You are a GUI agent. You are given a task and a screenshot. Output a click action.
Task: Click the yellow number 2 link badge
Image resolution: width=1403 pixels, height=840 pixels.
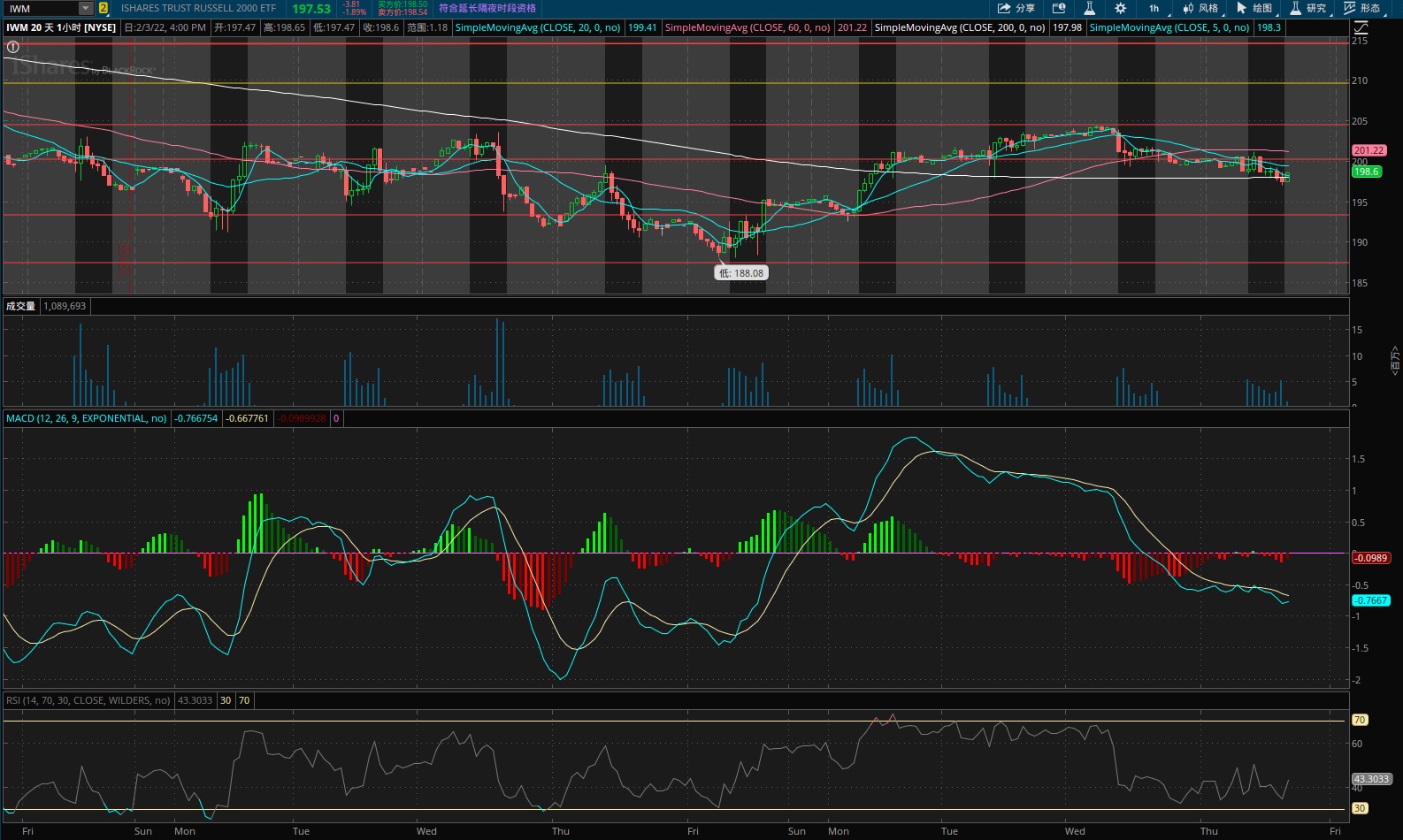103,8
